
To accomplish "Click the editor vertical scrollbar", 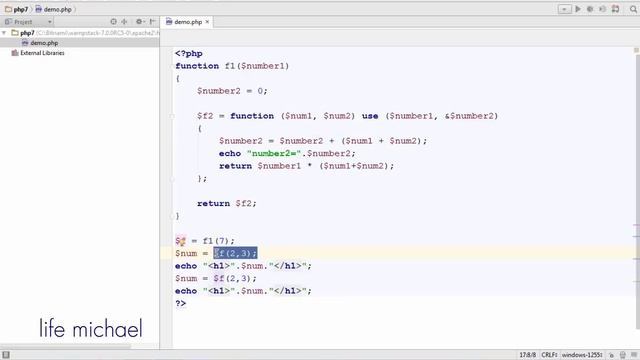I will pos(637,192).
